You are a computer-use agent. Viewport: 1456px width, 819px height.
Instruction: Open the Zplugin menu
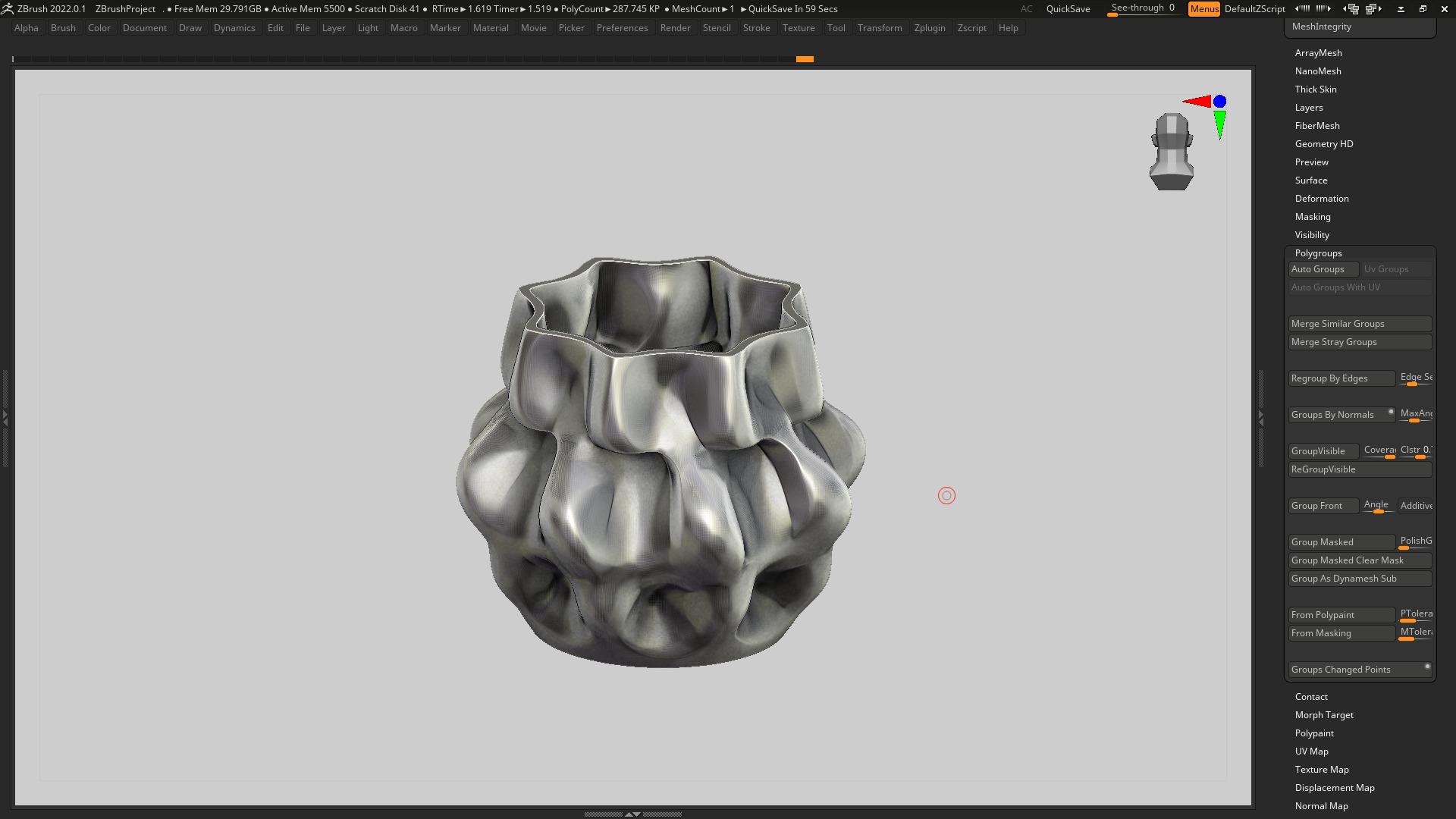click(x=930, y=28)
